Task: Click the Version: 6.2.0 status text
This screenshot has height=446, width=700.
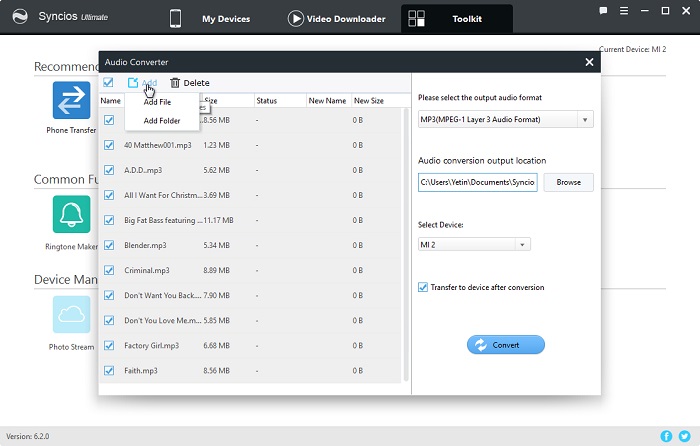Action: (28, 436)
